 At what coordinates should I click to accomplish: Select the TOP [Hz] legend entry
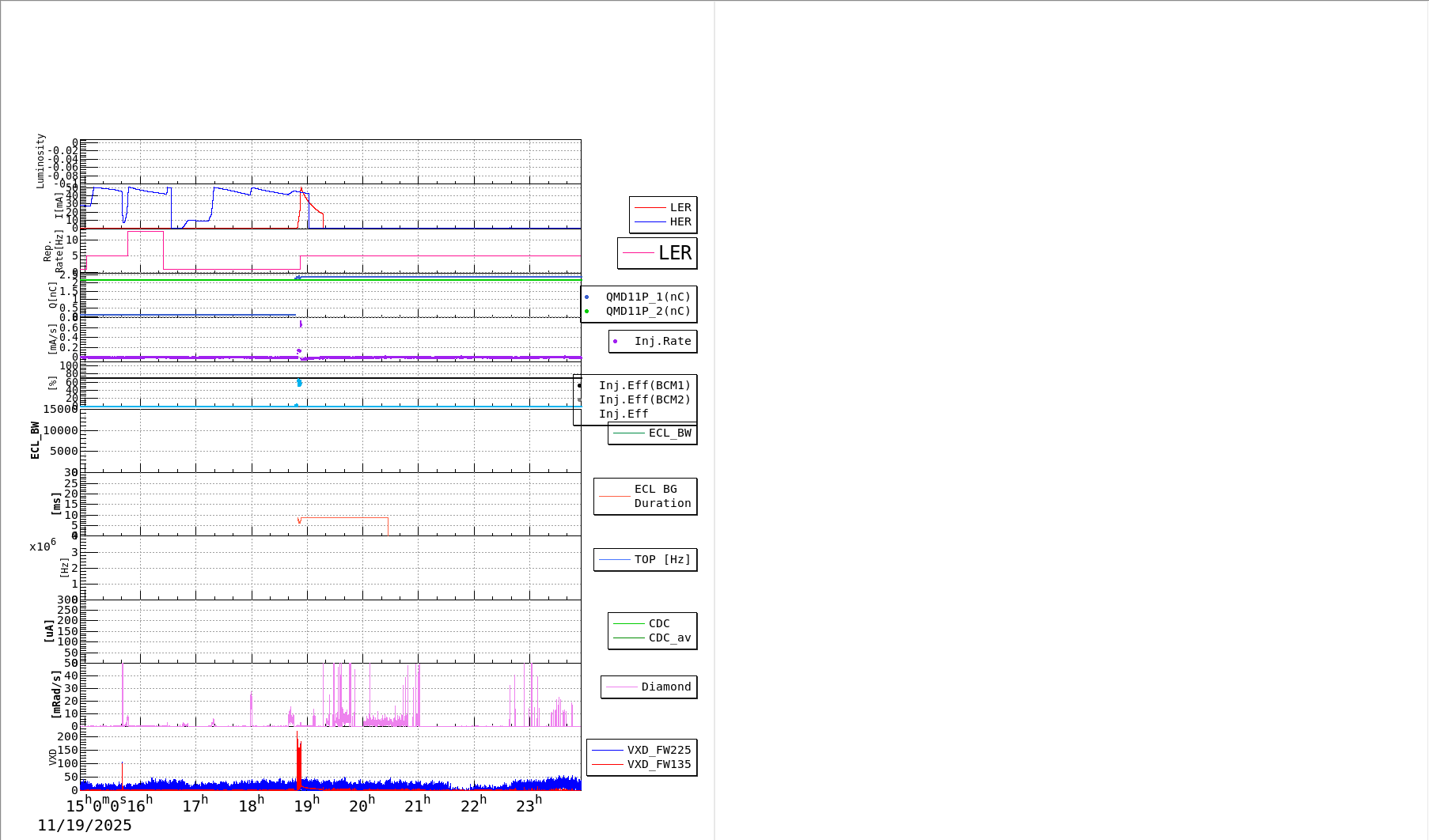[x=661, y=560]
